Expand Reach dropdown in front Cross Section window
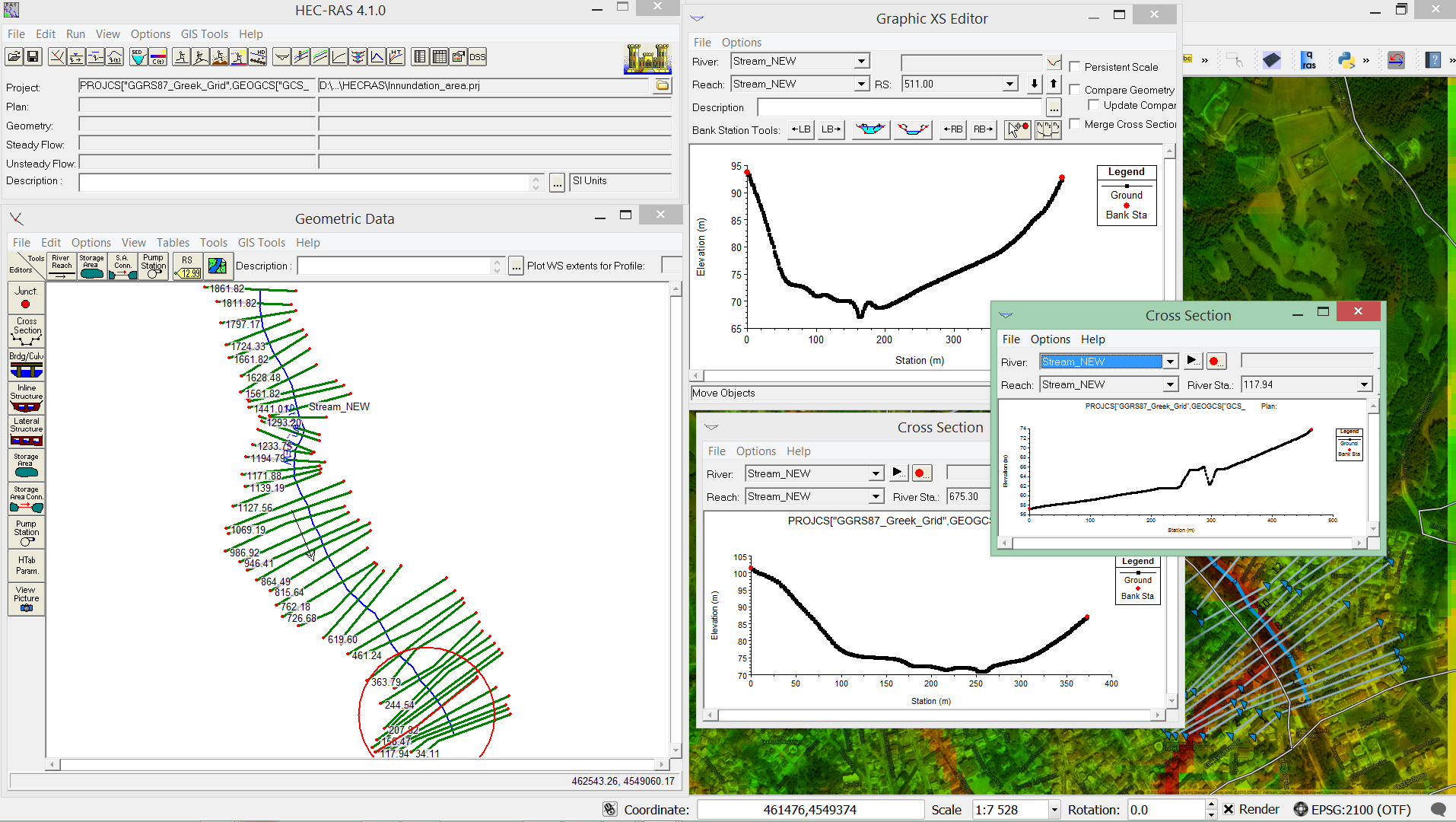This screenshot has width=1456, height=822. coord(1170,384)
